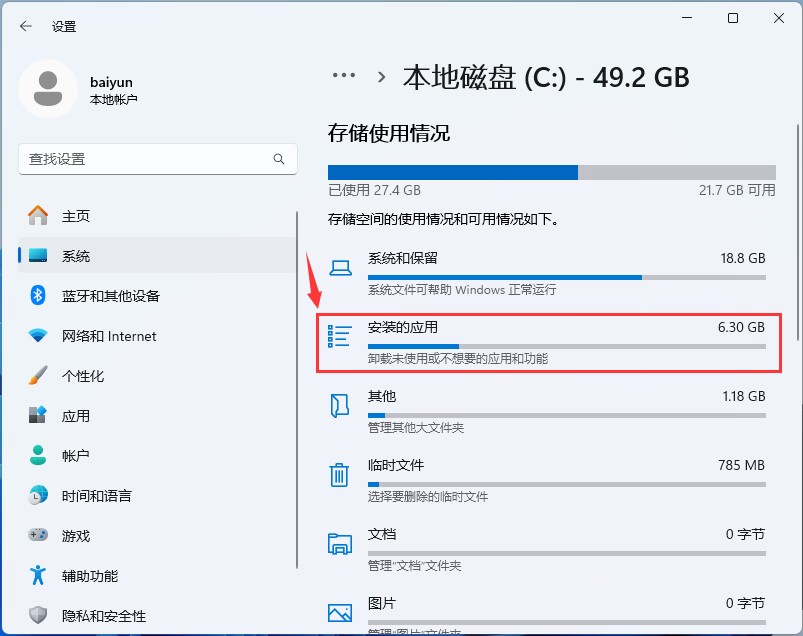Open 帐户 settings
This screenshot has width=803, height=636.
click(157, 455)
